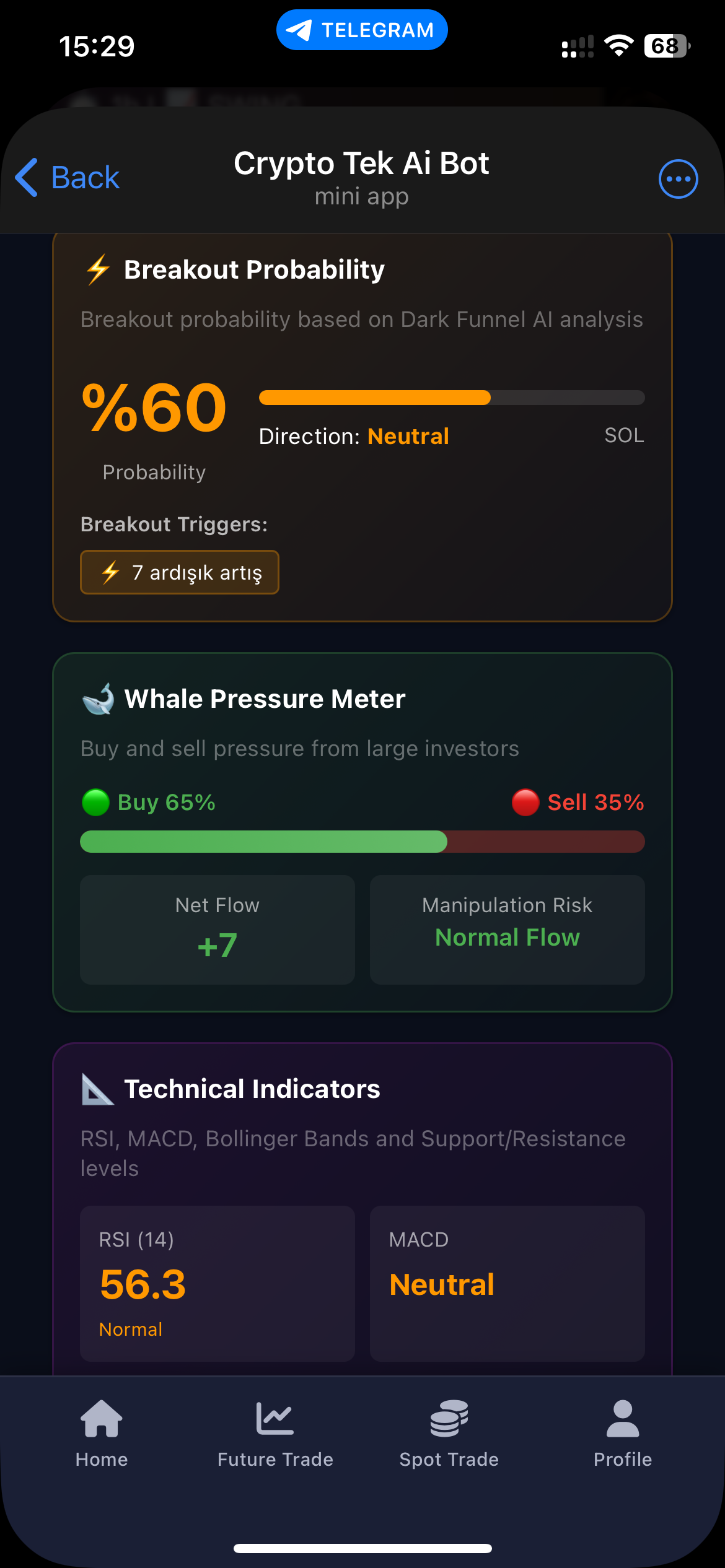Tap the Spot Trade coins icon
Image resolution: width=725 pixels, height=1568 pixels.
(449, 1419)
